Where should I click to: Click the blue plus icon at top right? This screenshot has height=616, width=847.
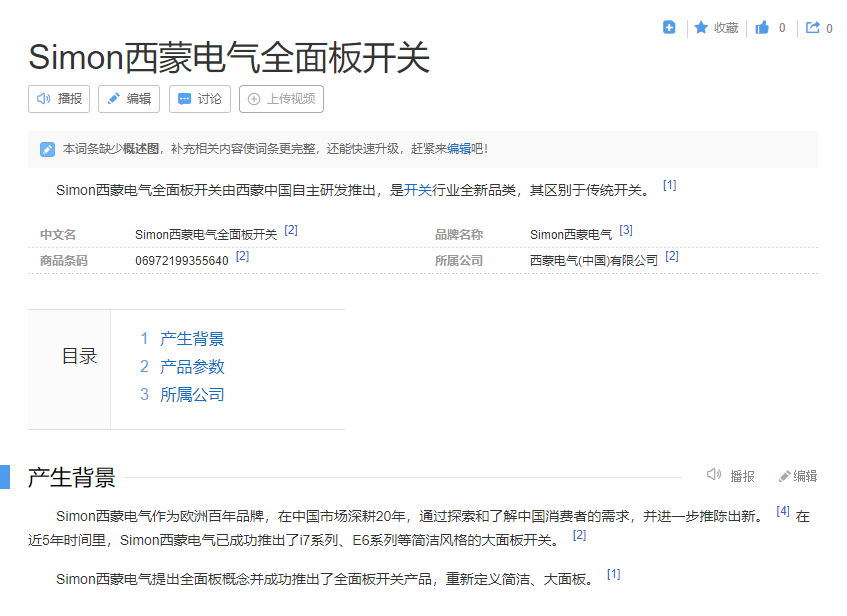click(669, 27)
